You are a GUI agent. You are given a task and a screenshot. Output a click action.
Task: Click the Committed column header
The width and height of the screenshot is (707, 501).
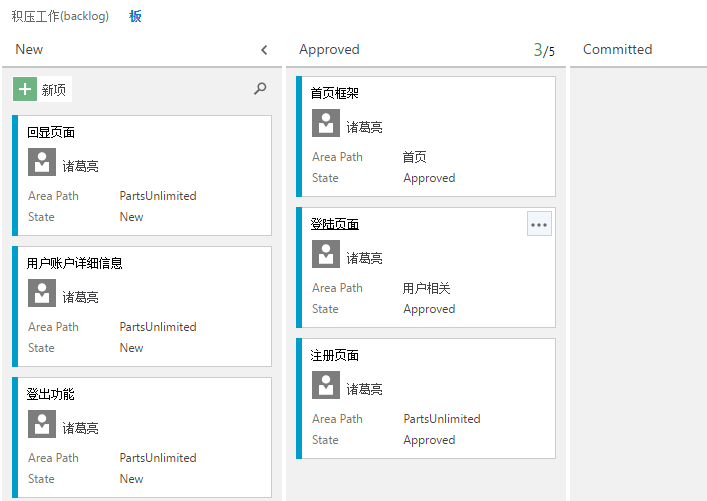[617, 49]
